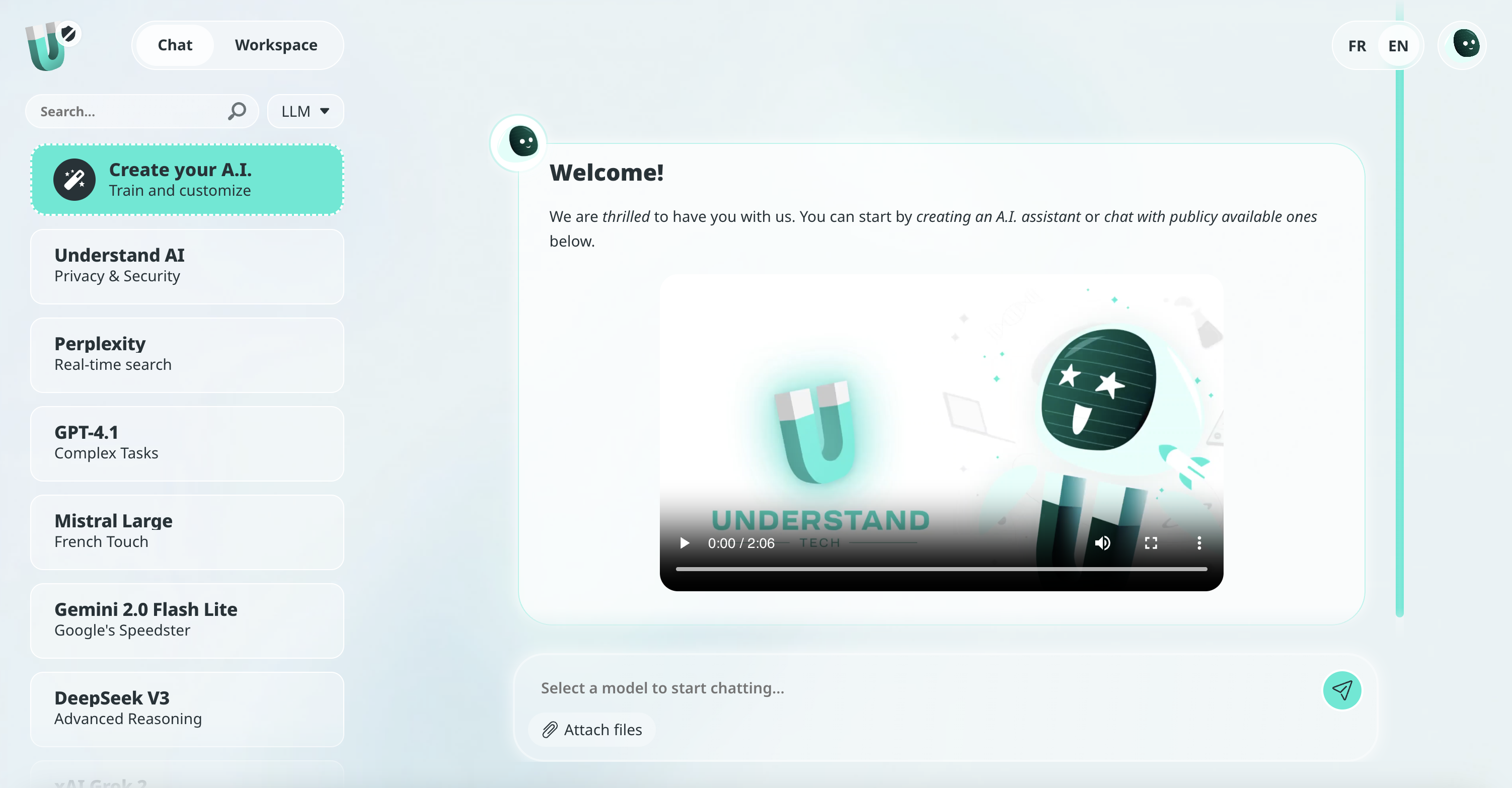Click the 0:00 / 2:06 video time

coord(741,543)
